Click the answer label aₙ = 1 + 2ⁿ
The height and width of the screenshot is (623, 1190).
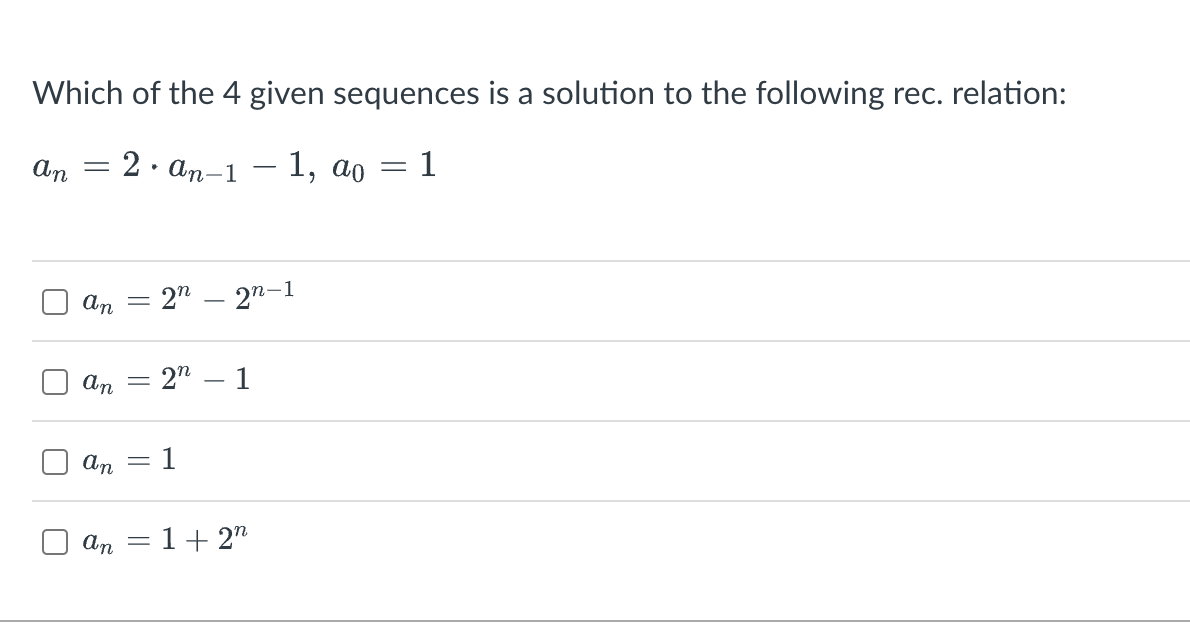pos(163,538)
